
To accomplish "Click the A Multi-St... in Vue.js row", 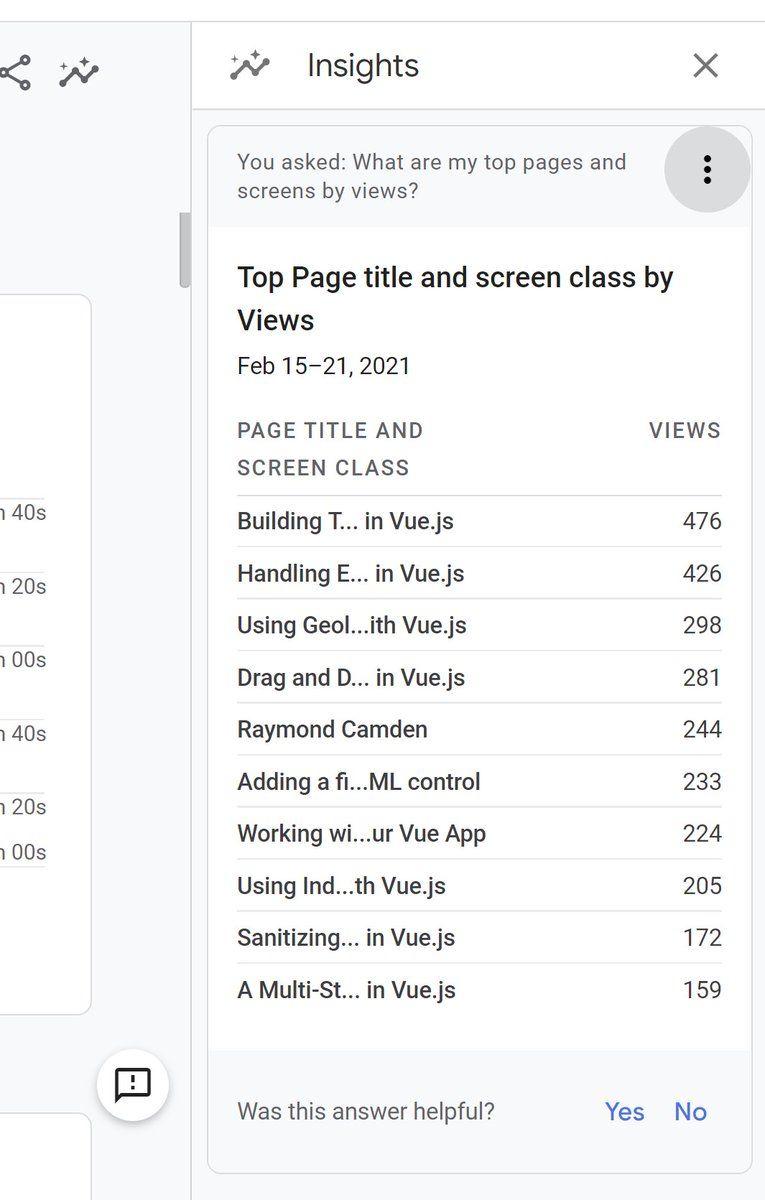I will click(x=479, y=989).
